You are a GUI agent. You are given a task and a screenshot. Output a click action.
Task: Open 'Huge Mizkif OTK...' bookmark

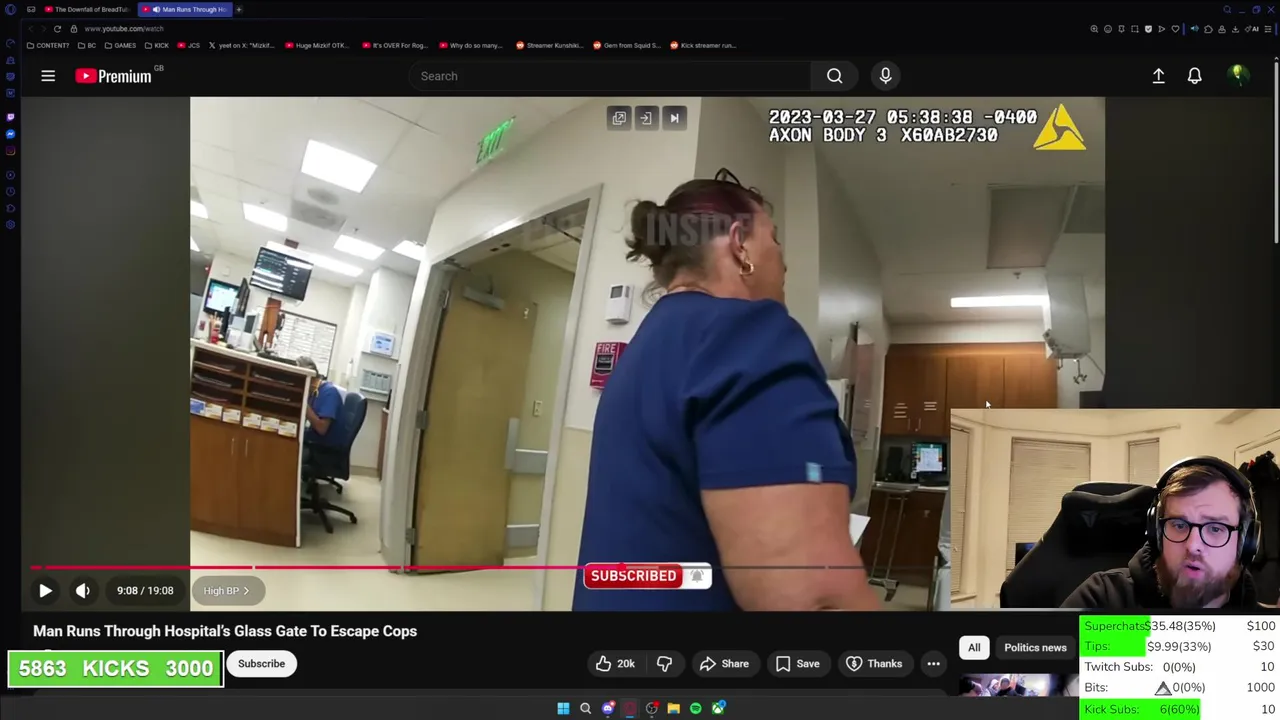pyautogui.click(x=317, y=45)
